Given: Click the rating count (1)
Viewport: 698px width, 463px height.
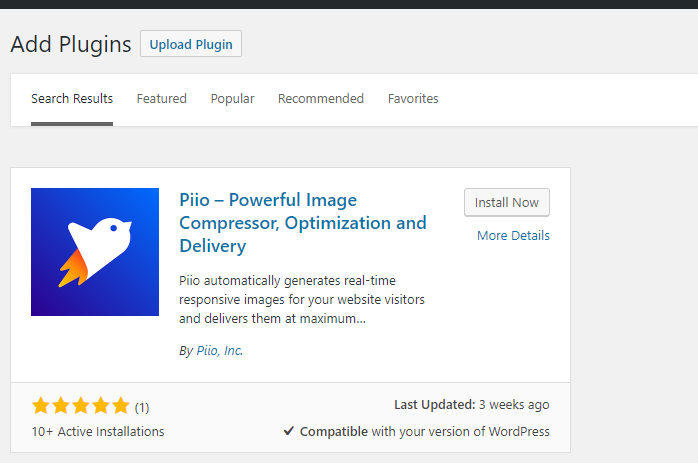Looking at the screenshot, I should (142, 407).
